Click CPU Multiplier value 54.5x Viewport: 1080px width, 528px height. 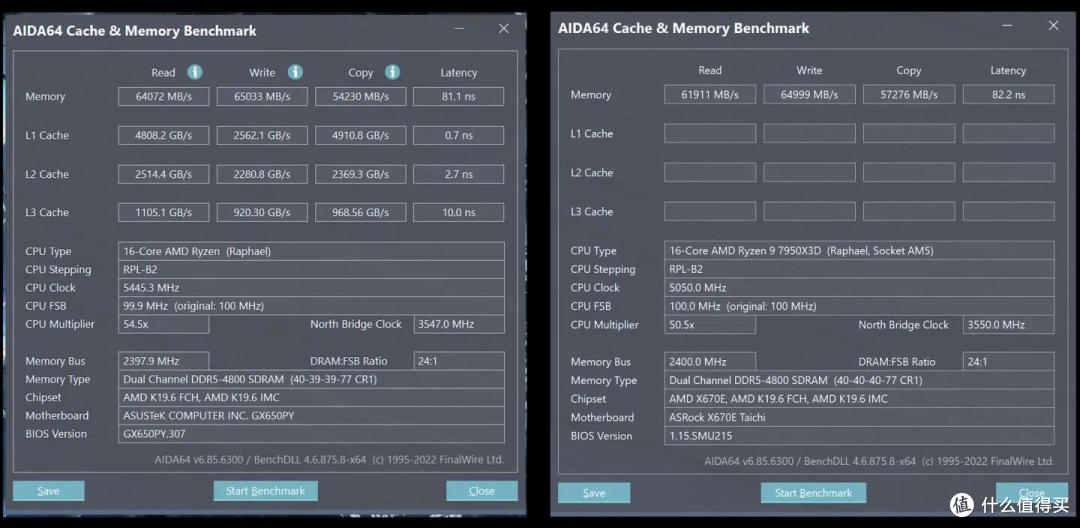coord(164,324)
